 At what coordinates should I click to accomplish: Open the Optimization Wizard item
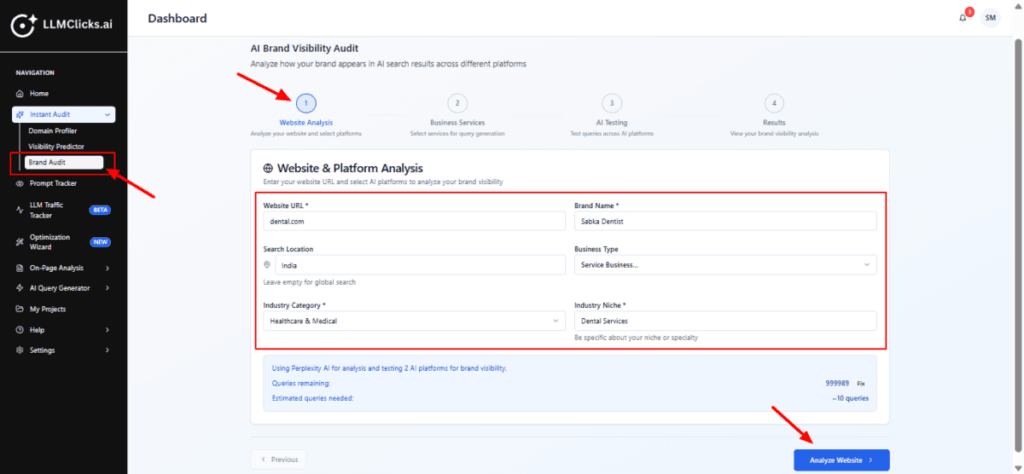pyautogui.click(x=50, y=241)
